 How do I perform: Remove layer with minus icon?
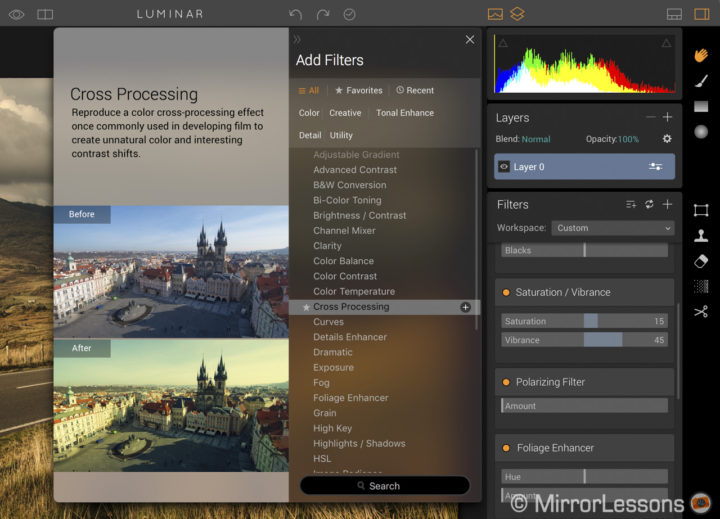coord(650,117)
